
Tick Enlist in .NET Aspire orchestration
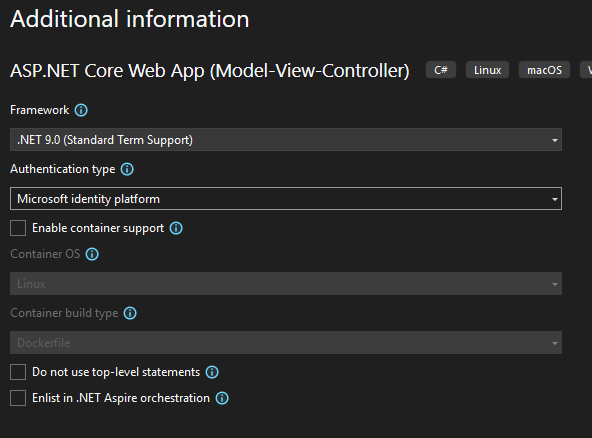click(x=18, y=398)
